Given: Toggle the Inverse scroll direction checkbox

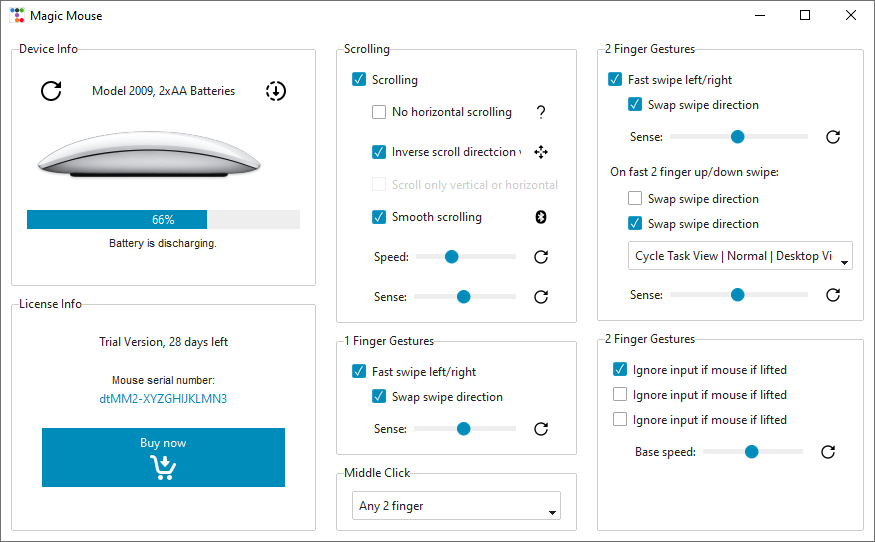Looking at the screenshot, I should (379, 152).
